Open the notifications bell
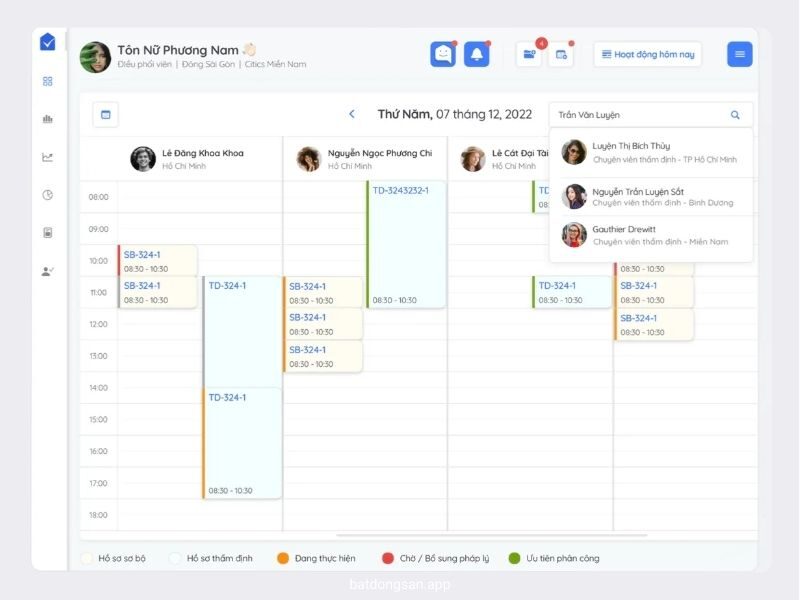Image resolution: width=800 pixels, height=600 pixels. (x=477, y=54)
